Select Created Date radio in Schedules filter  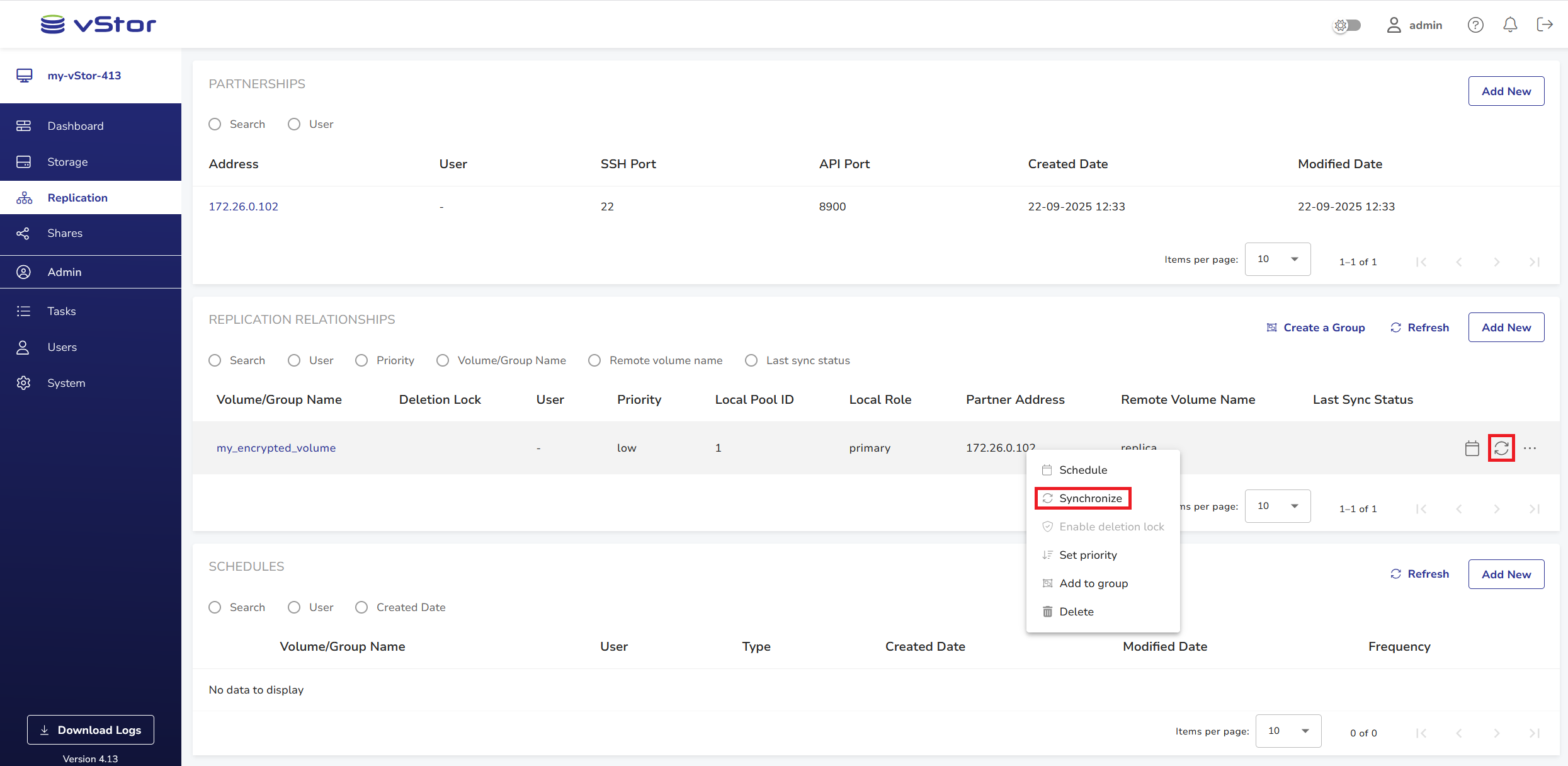pos(361,607)
